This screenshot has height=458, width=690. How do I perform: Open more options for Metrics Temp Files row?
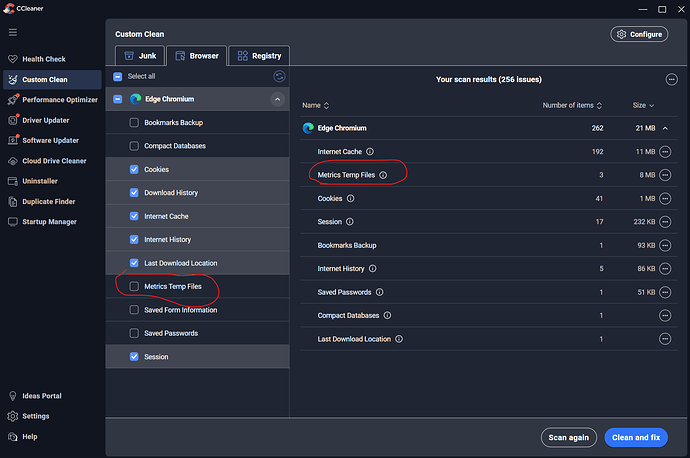tap(665, 175)
